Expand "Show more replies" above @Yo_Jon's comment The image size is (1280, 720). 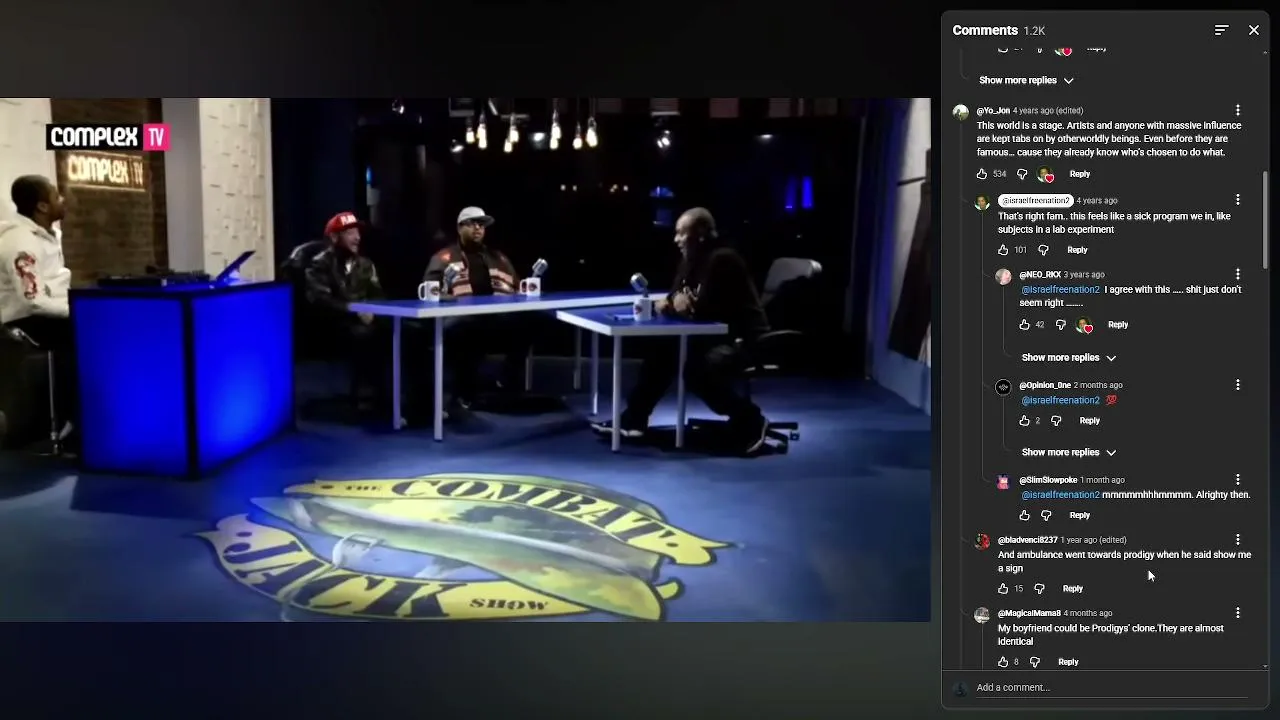(1027, 80)
